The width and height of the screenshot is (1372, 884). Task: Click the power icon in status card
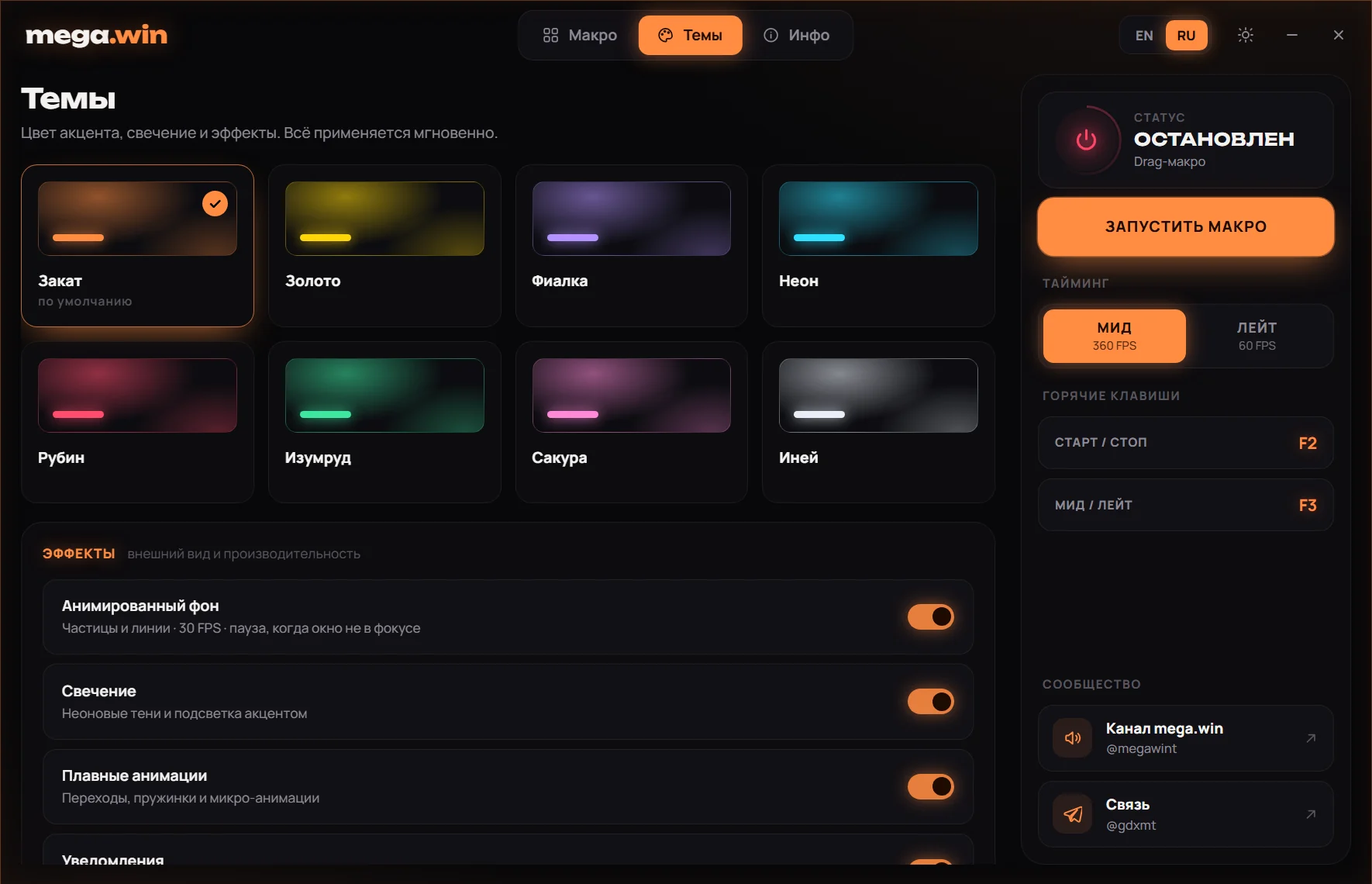click(1086, 140)
